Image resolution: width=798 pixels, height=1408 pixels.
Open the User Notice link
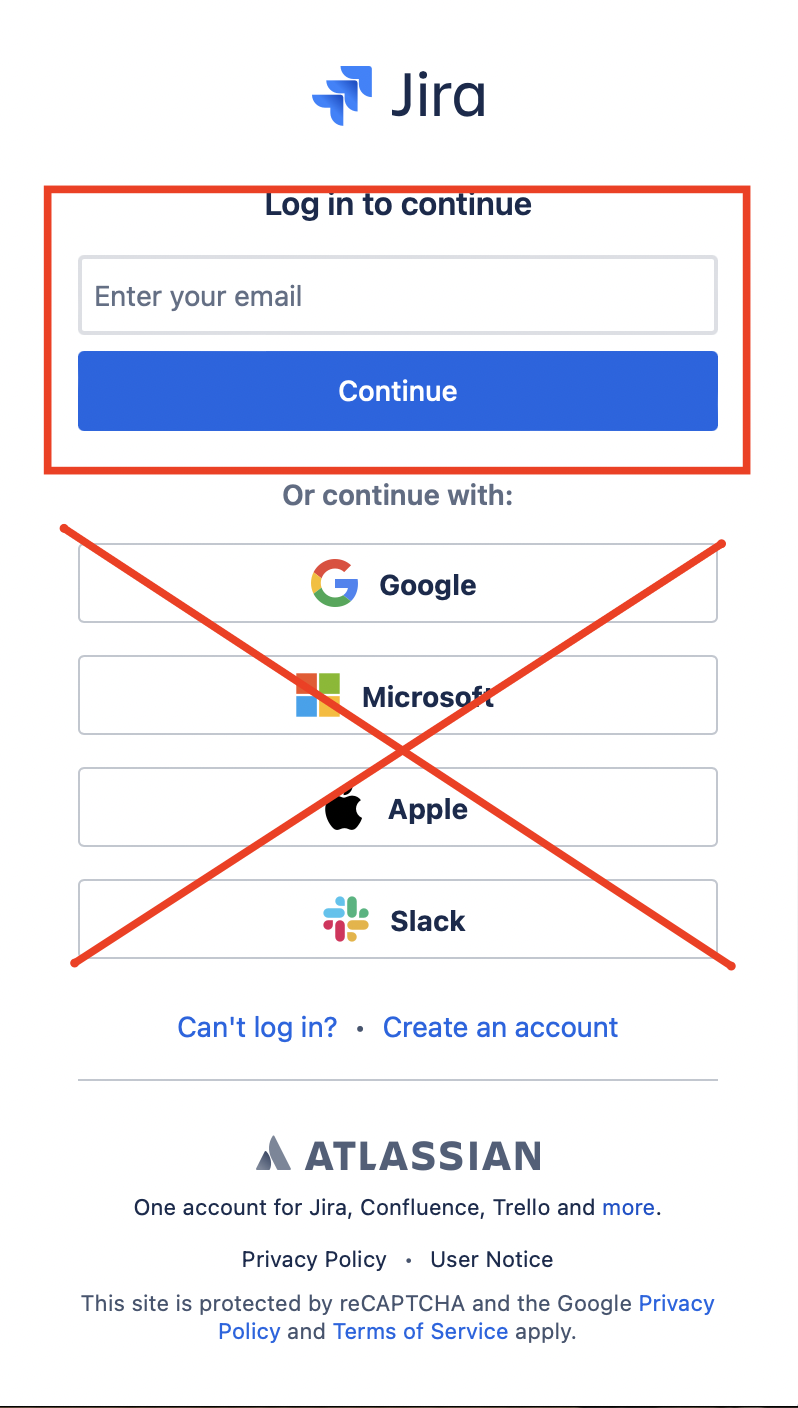[491, 1259]
